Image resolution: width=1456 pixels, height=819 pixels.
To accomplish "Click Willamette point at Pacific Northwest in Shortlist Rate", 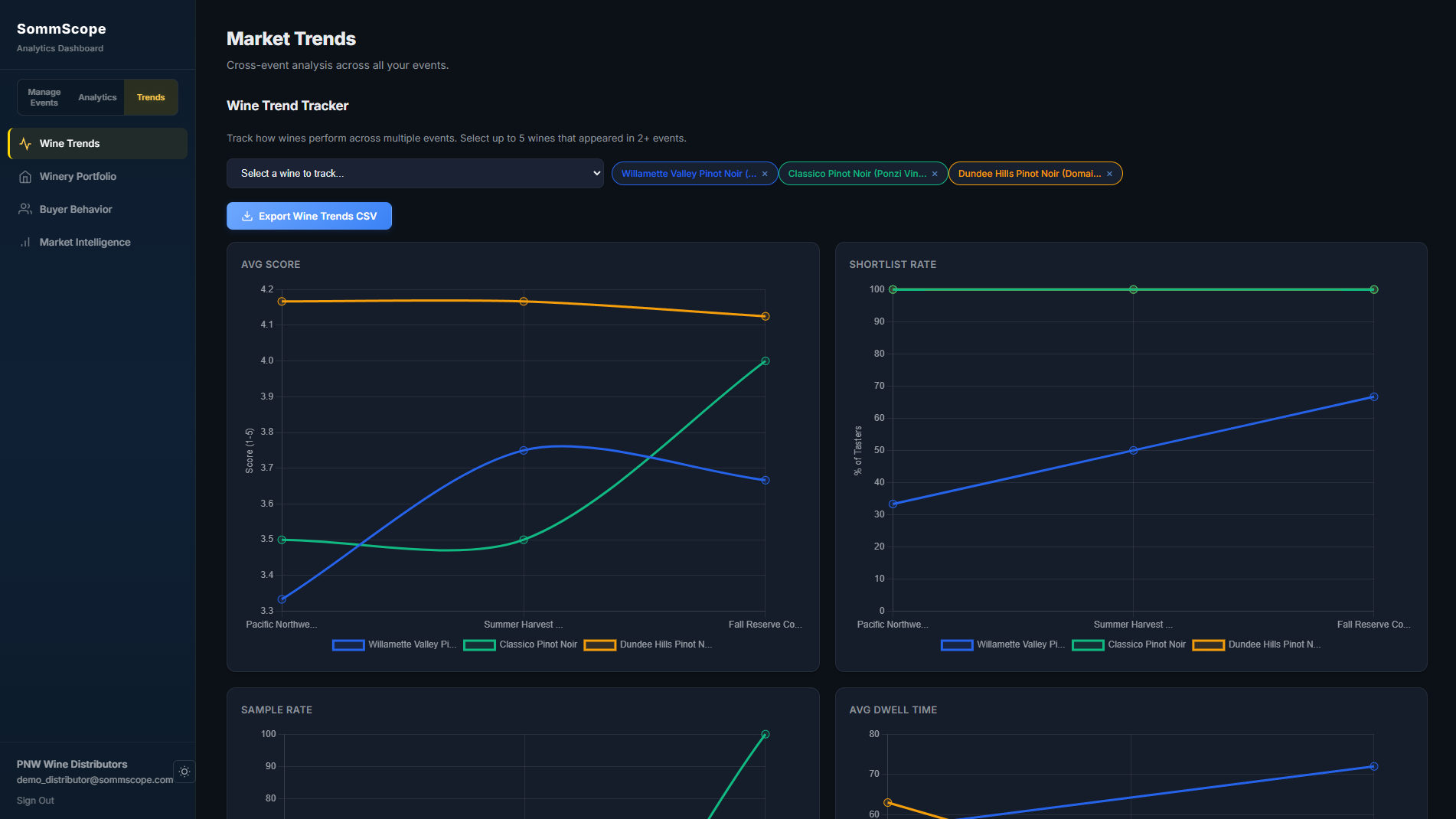I will (x=893, y=504).
